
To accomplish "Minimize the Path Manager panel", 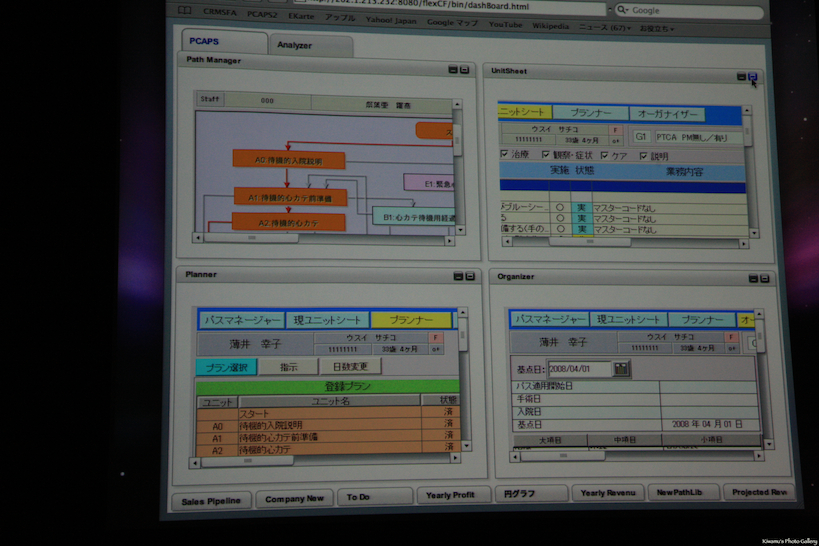I will (x=452, y=70).
